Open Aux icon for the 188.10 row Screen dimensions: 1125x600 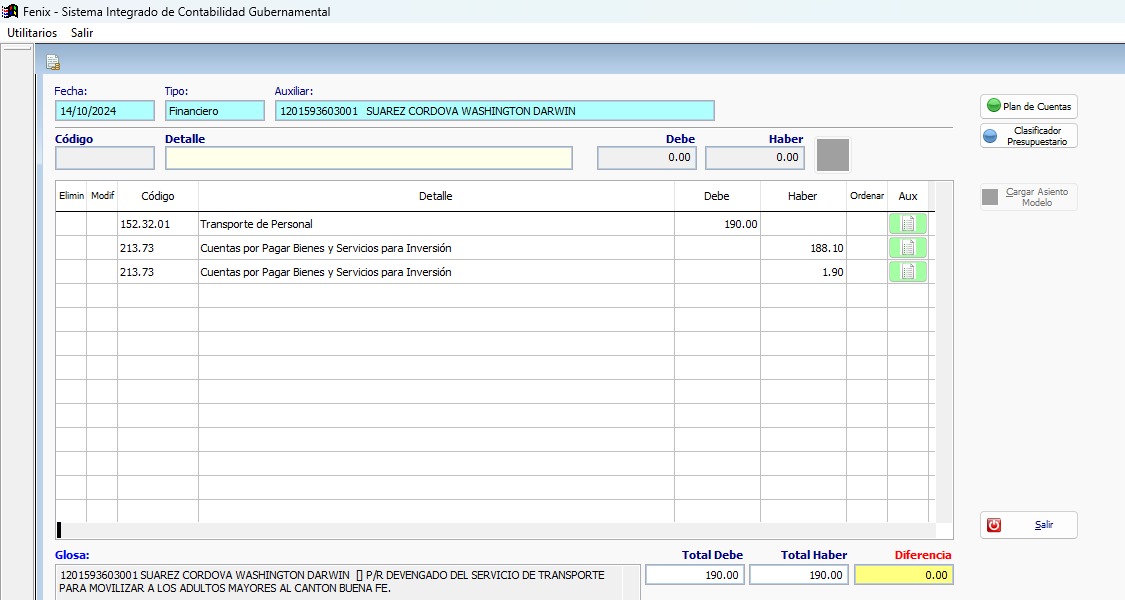click(907, 248)
